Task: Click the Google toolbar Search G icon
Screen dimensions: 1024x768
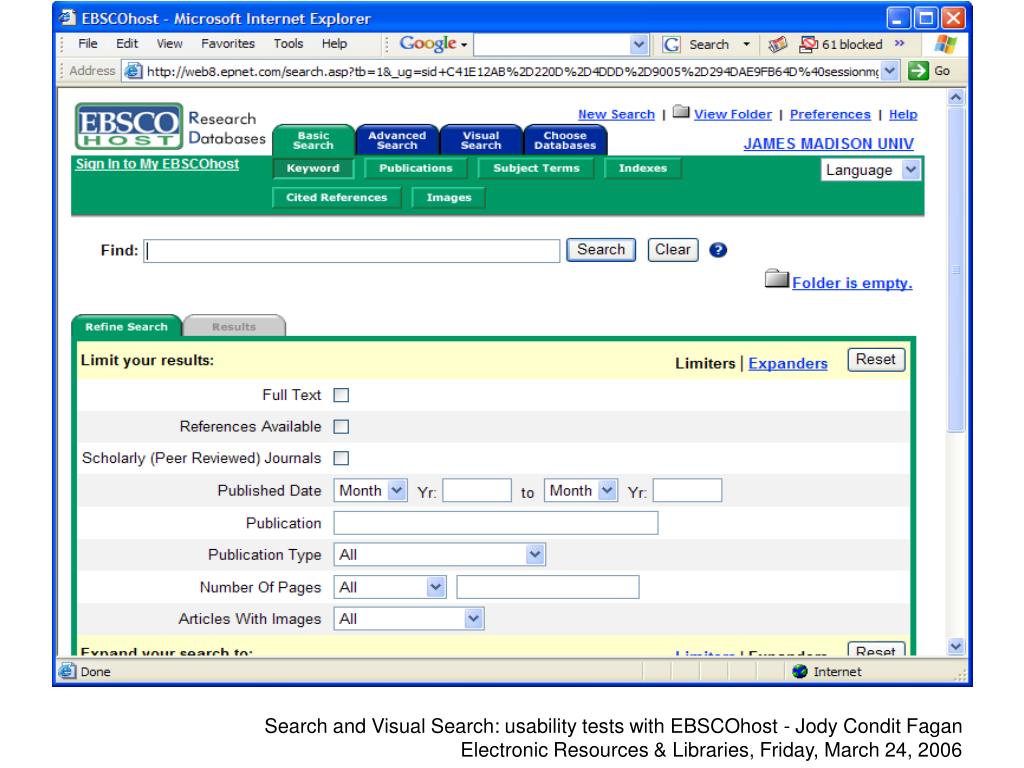Action: click(671, 44)
